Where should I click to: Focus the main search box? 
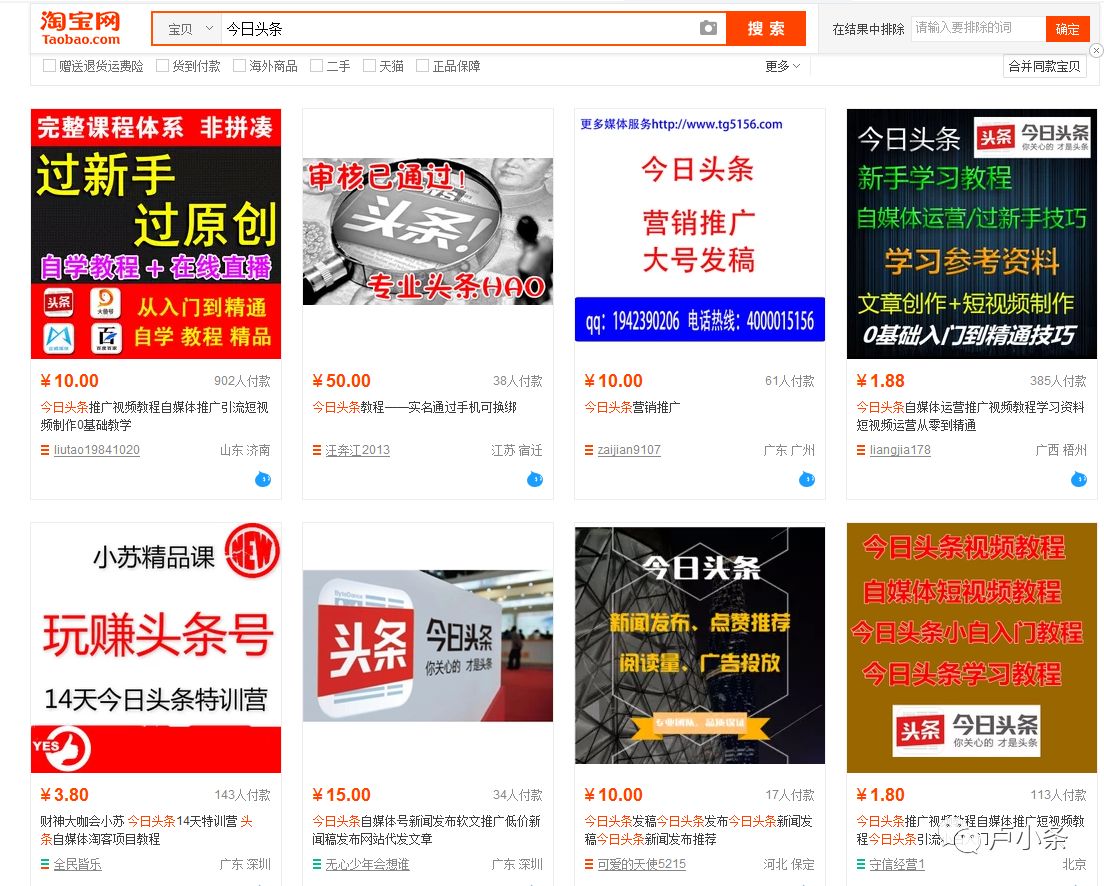tap(460, 29)
